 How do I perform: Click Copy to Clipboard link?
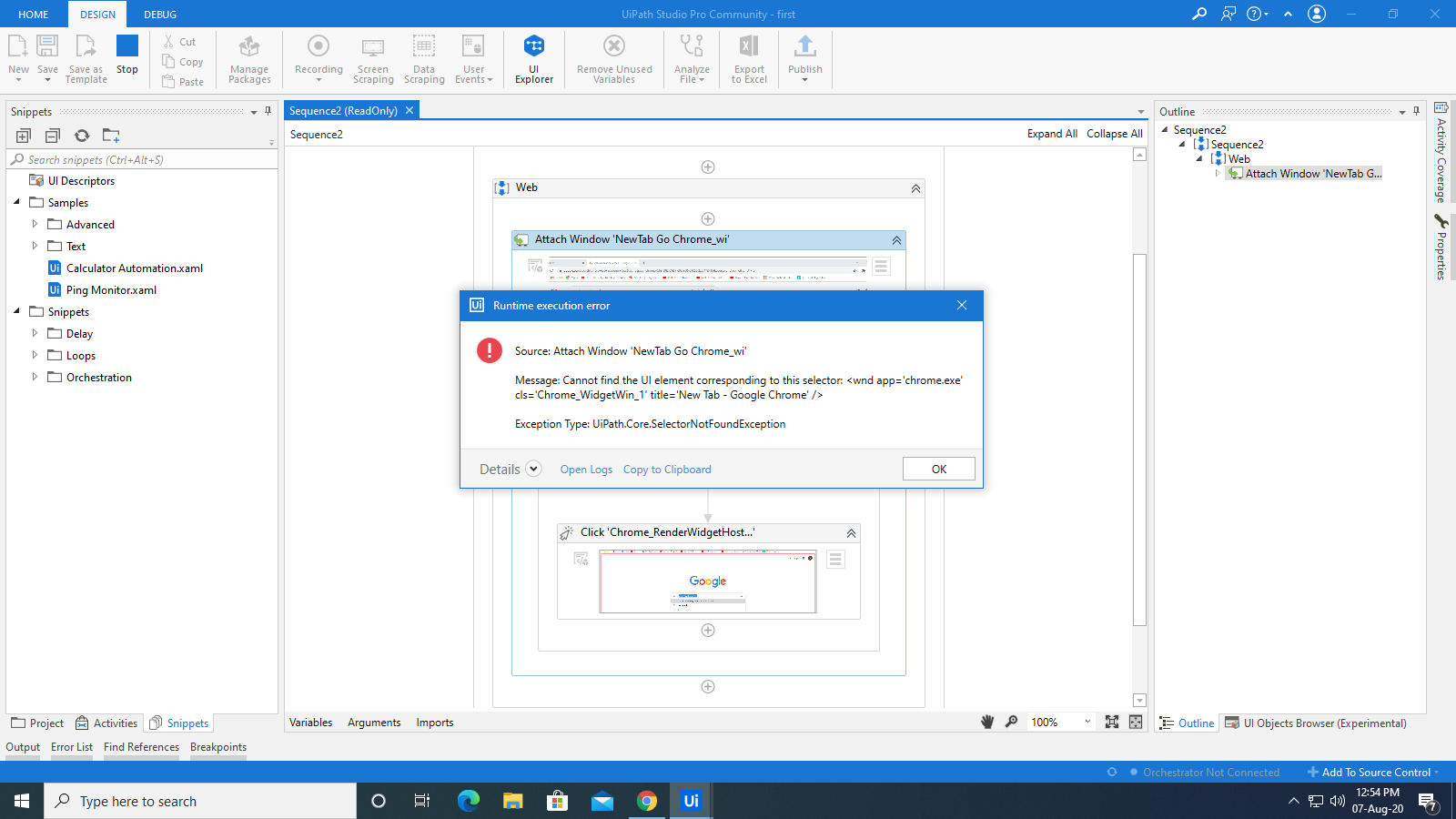pyautogui.click(x=667, y=470)
